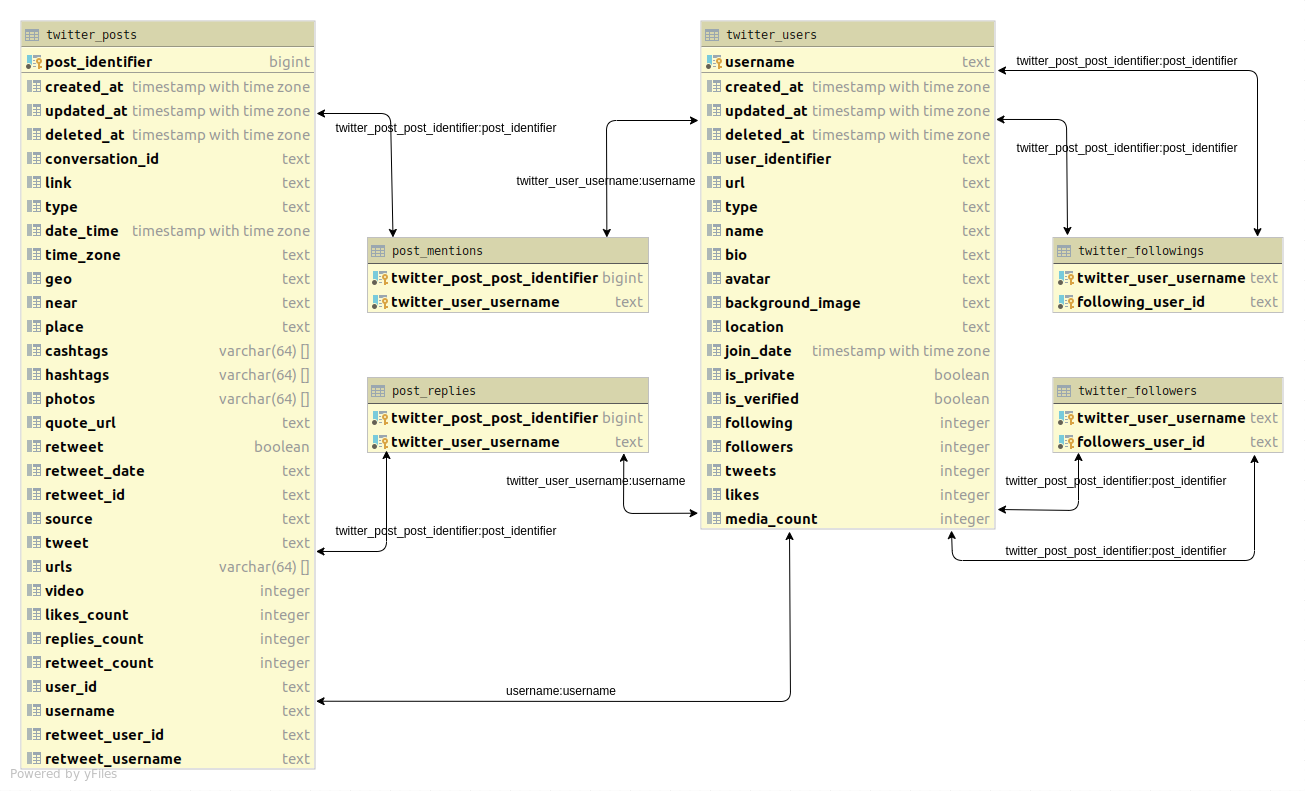Click the column icon next to quote_url
The height and width of the screenshot is (791, 1305).
click(x=34, y=423)
